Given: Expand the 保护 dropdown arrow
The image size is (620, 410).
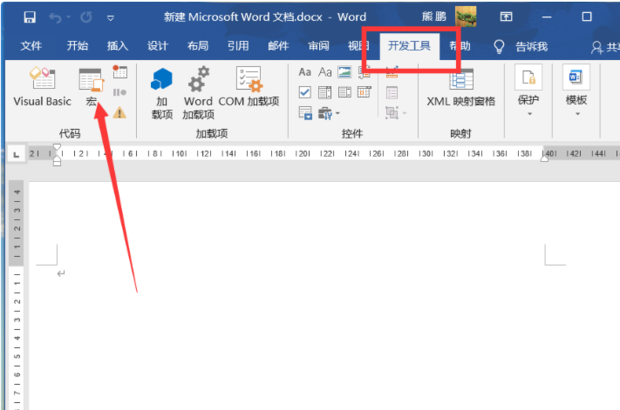Looking at the screenshot, I should (x=529, y=114).
